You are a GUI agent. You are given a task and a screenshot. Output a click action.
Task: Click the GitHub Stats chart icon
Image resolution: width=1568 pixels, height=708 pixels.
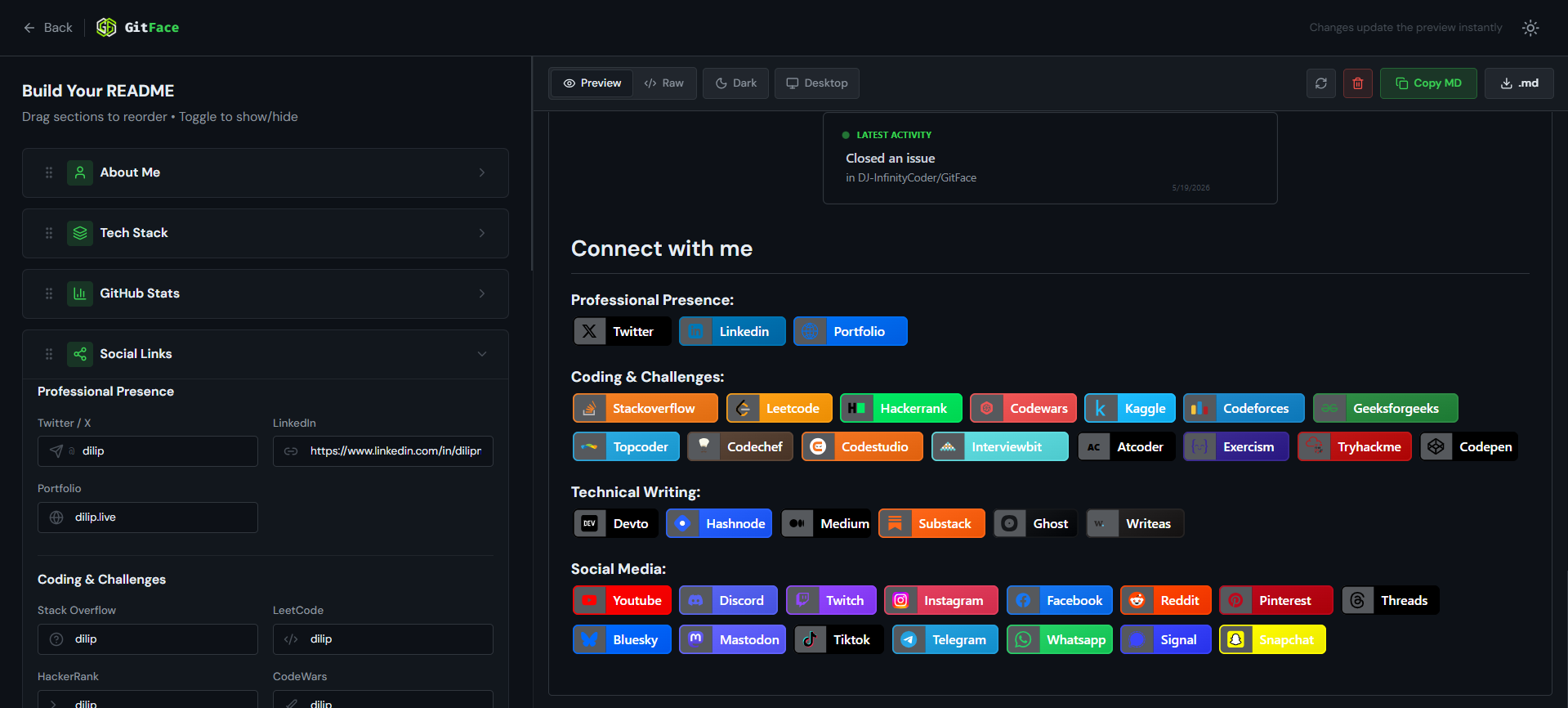pyautogui.click(x=80, y=294)
